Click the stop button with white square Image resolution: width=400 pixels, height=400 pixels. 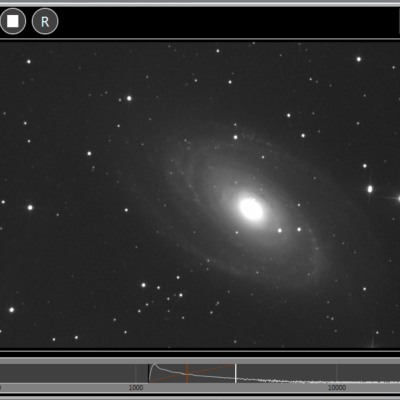[13, 21]
